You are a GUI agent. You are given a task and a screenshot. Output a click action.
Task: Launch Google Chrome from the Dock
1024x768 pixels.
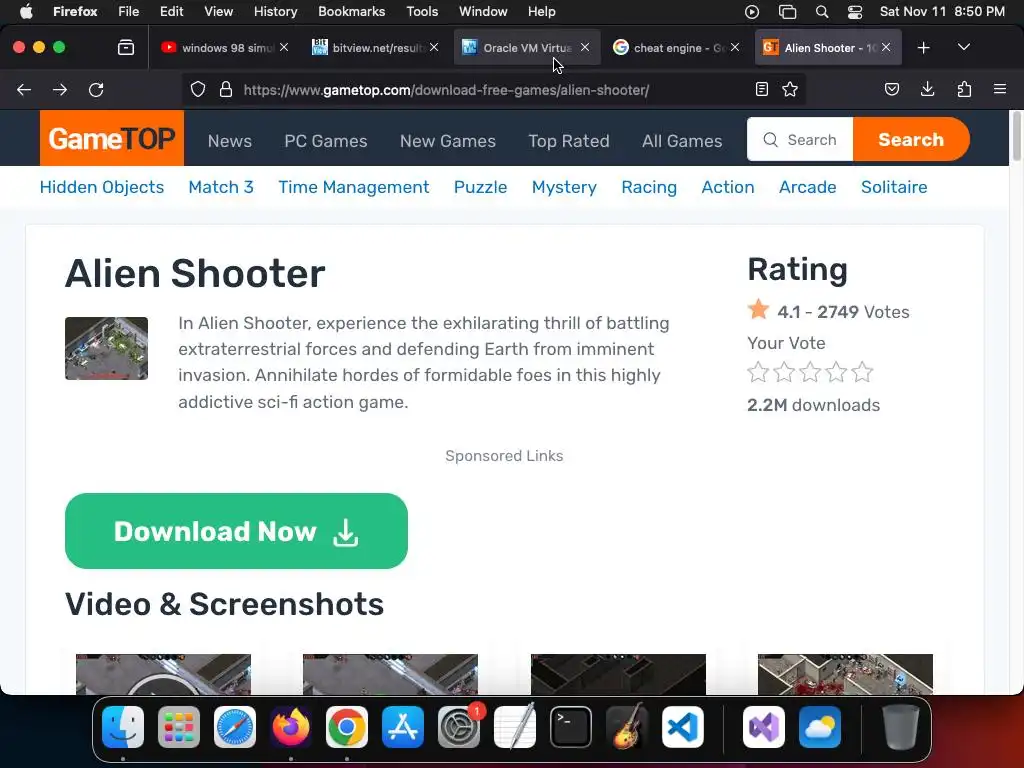coord(347,727)
